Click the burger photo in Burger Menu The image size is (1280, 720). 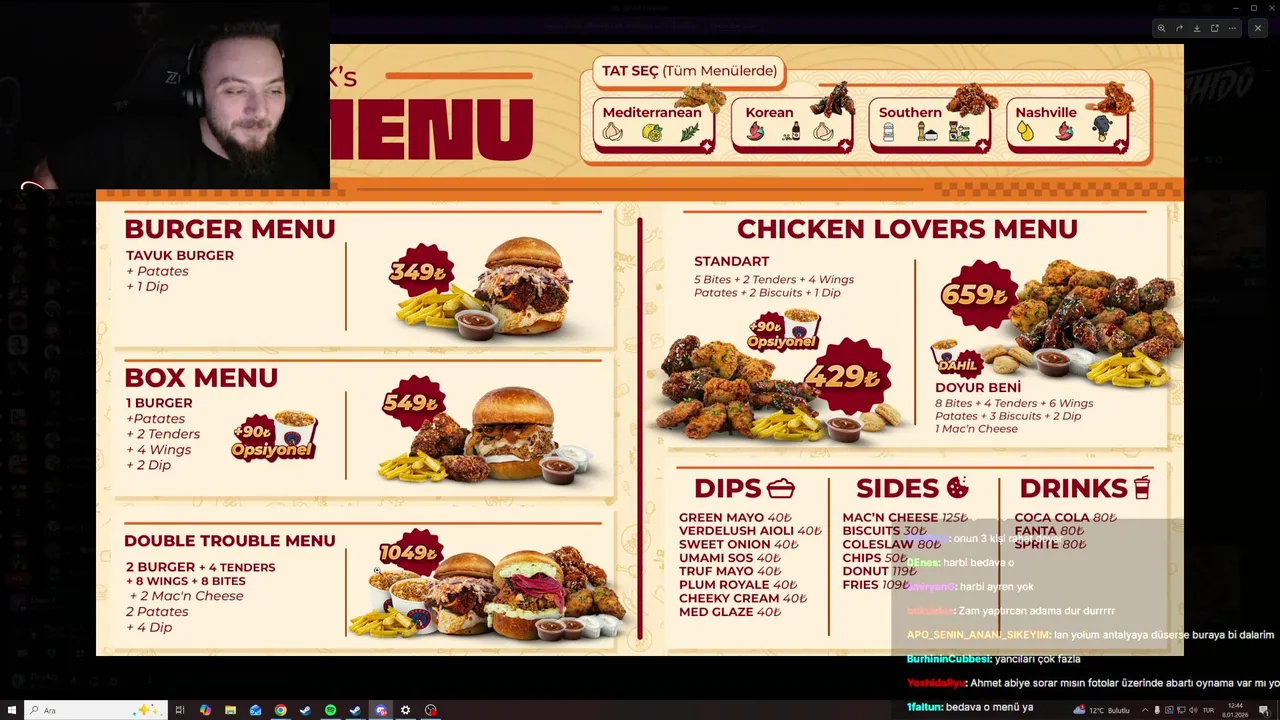point(522,285)
